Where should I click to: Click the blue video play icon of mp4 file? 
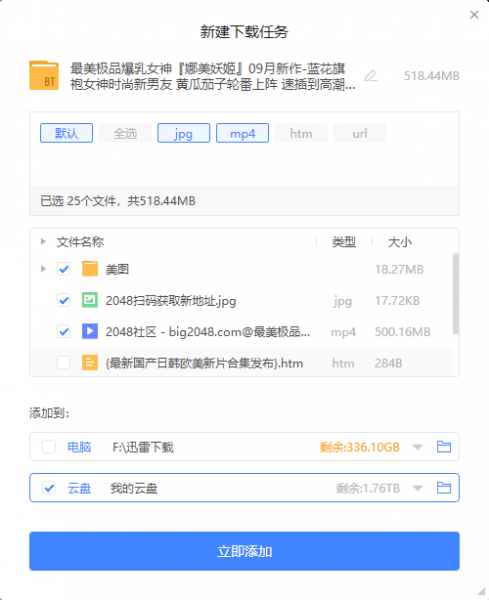point(90,331)
